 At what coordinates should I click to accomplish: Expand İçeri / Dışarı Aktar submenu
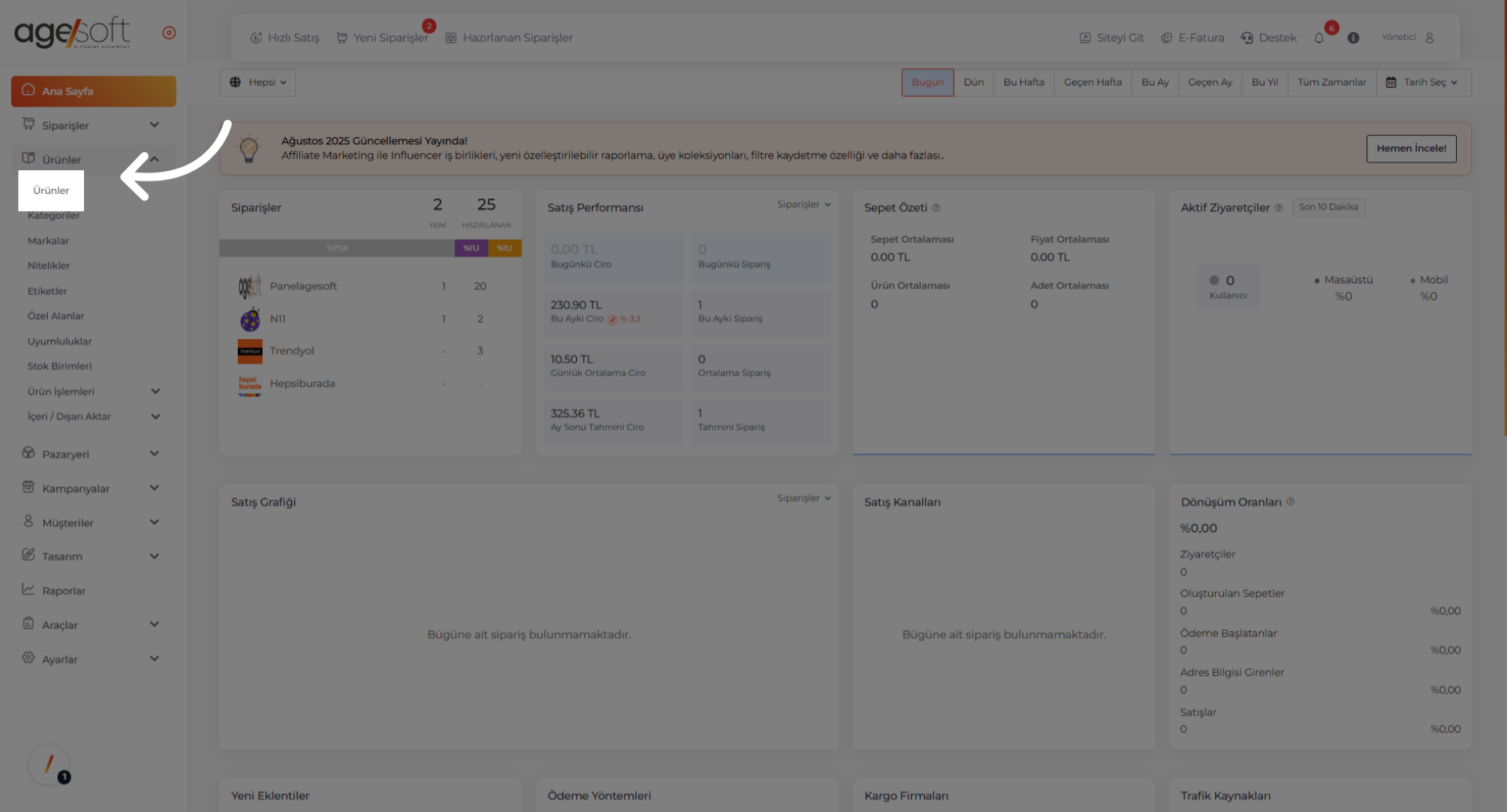click(93, 417)
